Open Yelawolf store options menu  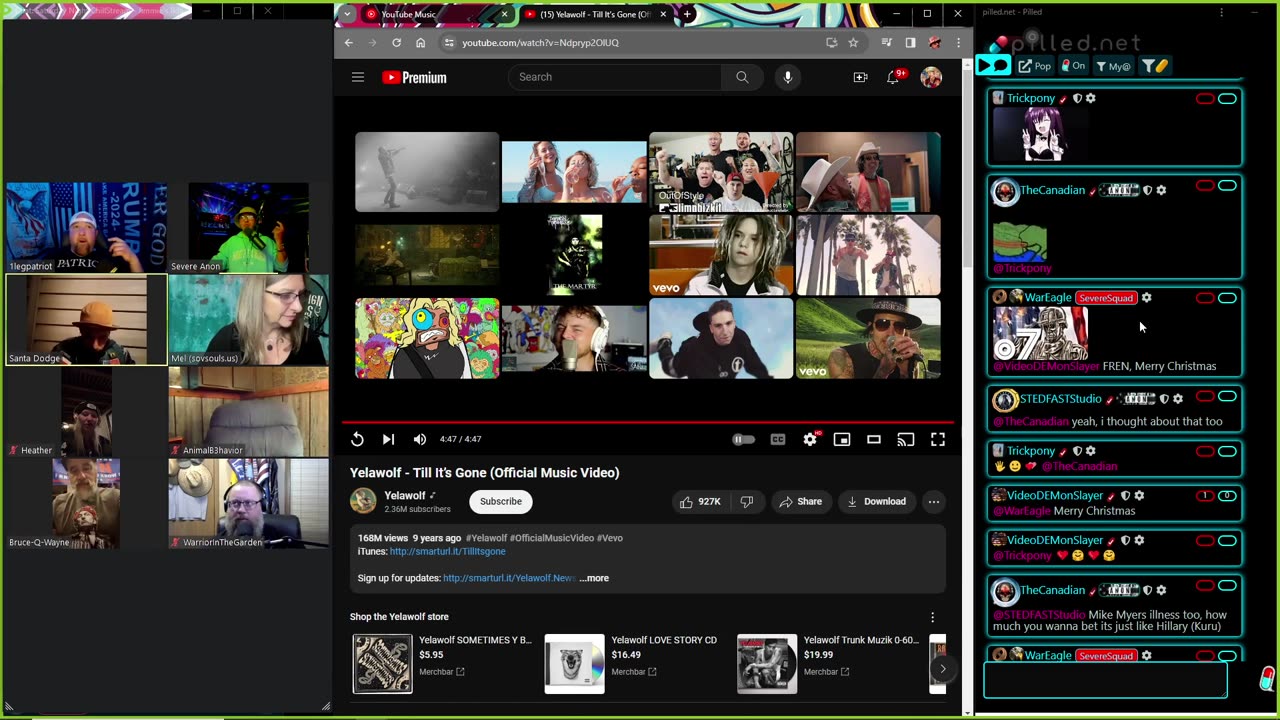pos(932,617)
